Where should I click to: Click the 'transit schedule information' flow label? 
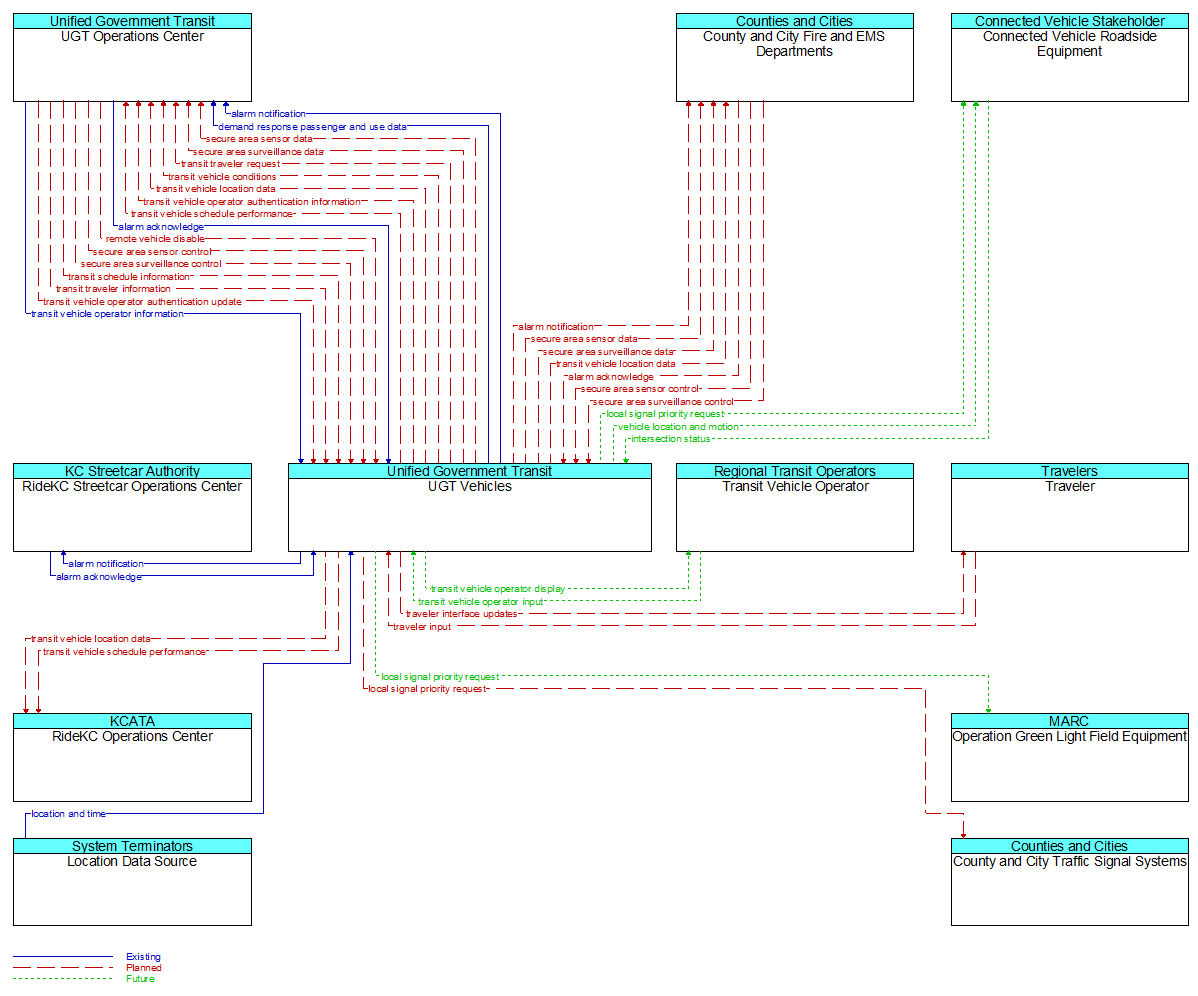pos(129,276)
